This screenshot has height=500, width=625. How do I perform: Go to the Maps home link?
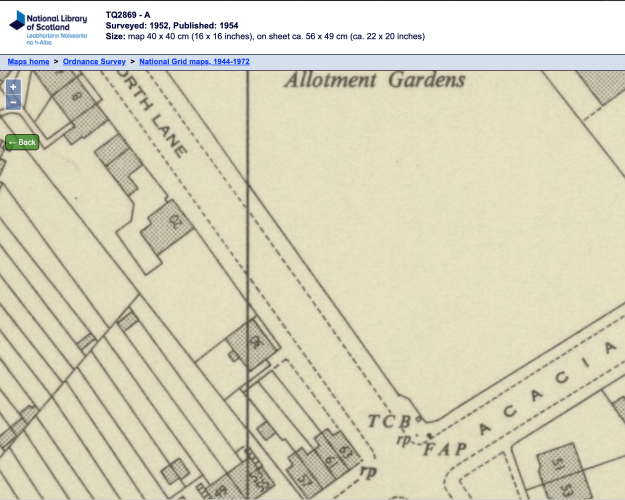(29, 62)
